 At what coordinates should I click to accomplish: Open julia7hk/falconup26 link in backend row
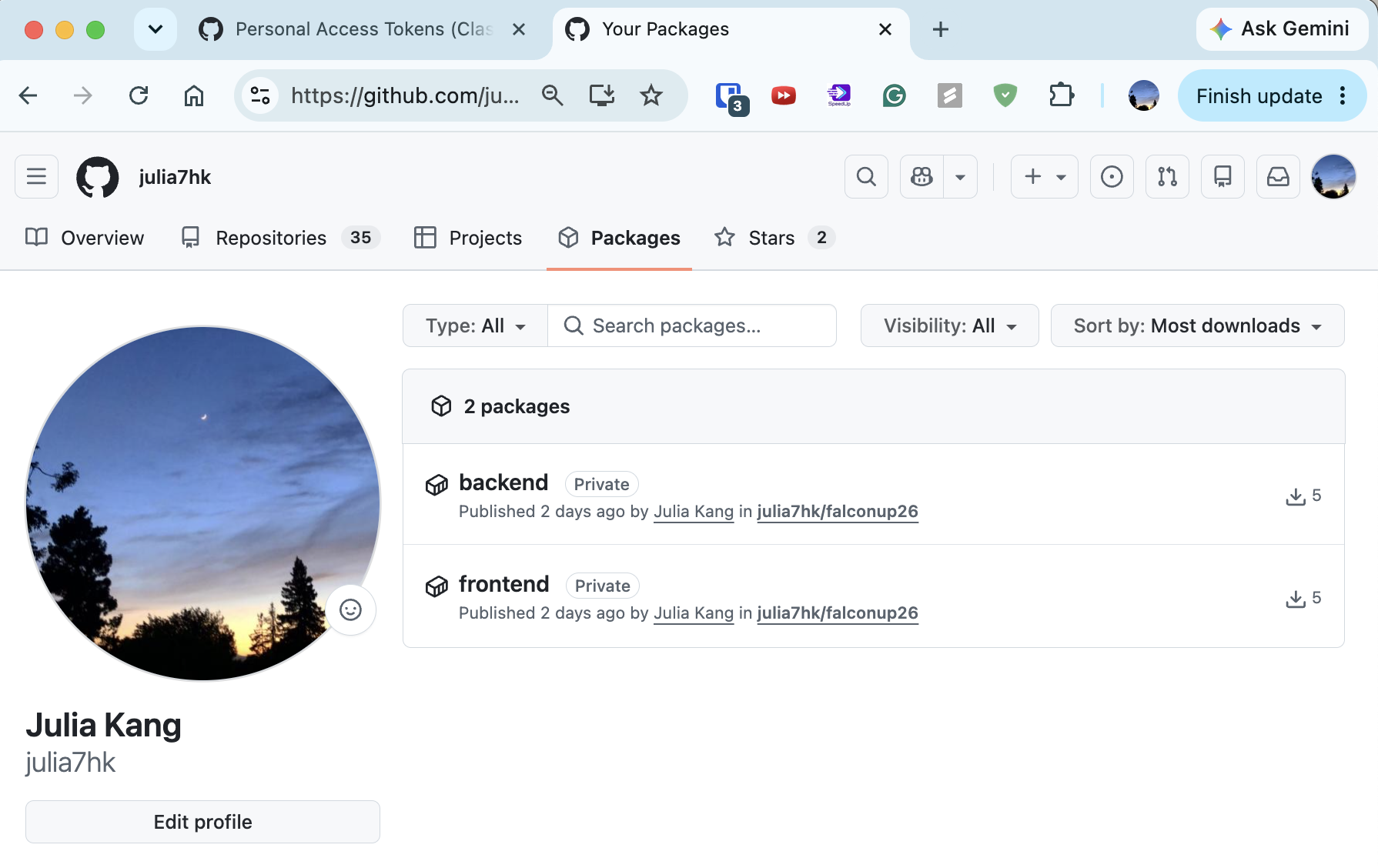[838, 512]
